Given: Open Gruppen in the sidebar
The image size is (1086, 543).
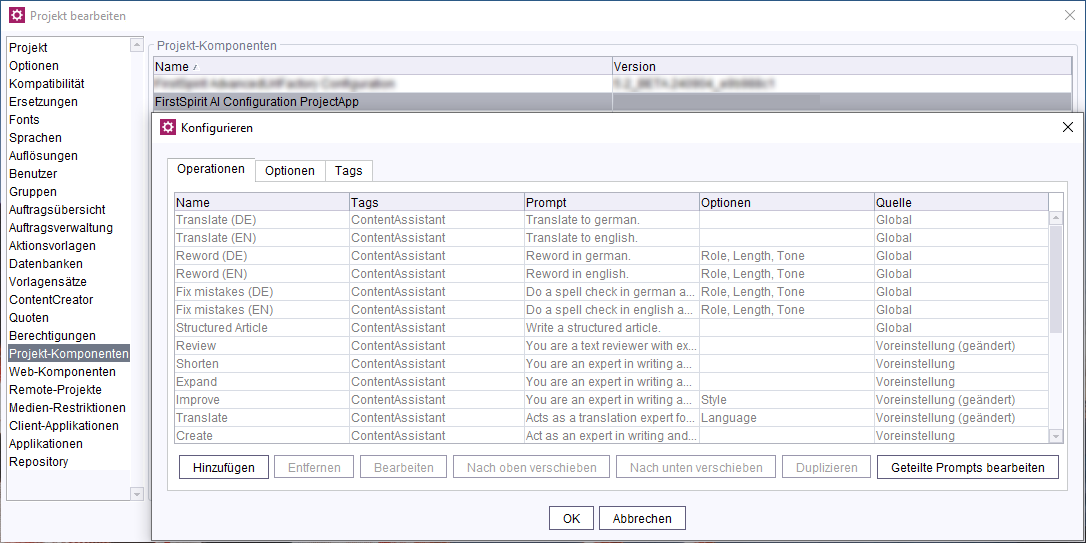Looking at the screenshot, I should pyautogui.click(x=69, y=192).
